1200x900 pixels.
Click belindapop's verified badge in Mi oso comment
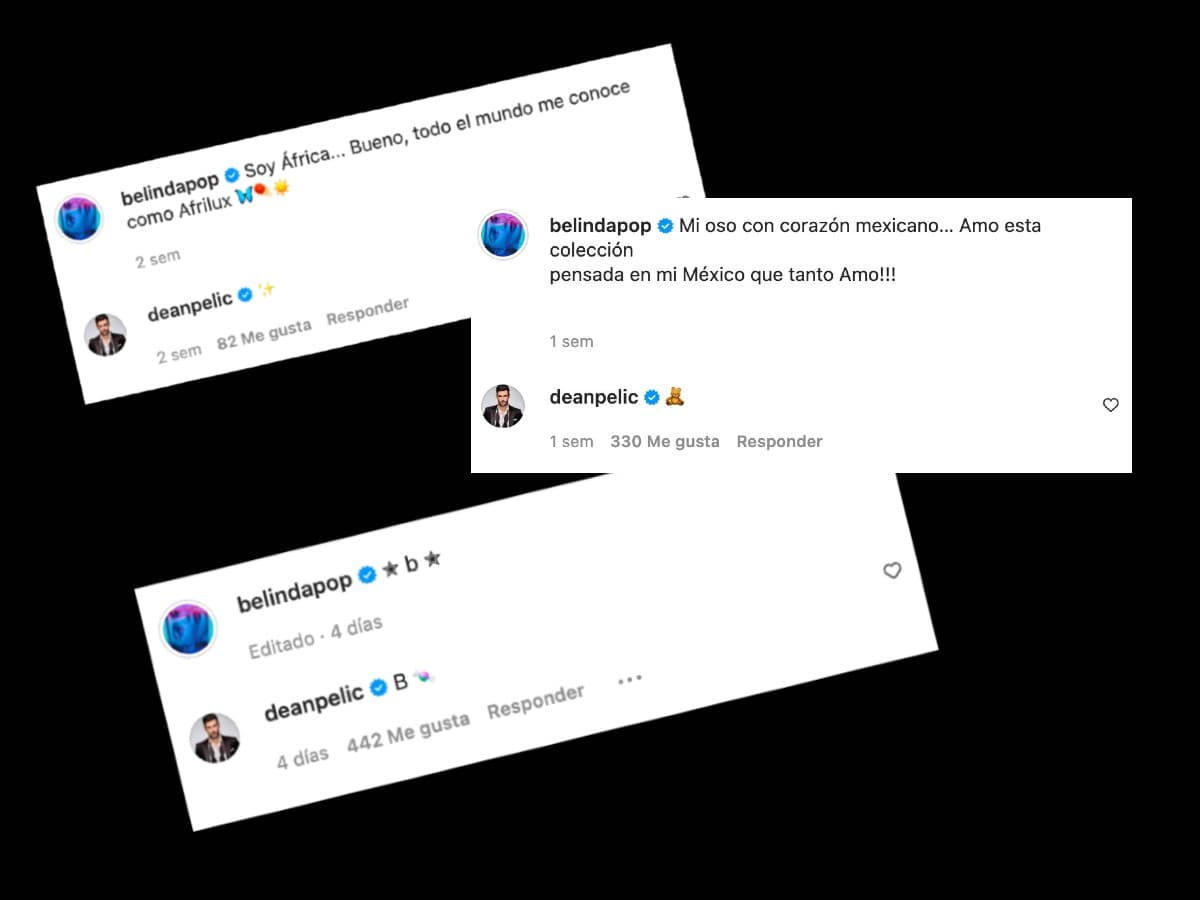(665, 226)
